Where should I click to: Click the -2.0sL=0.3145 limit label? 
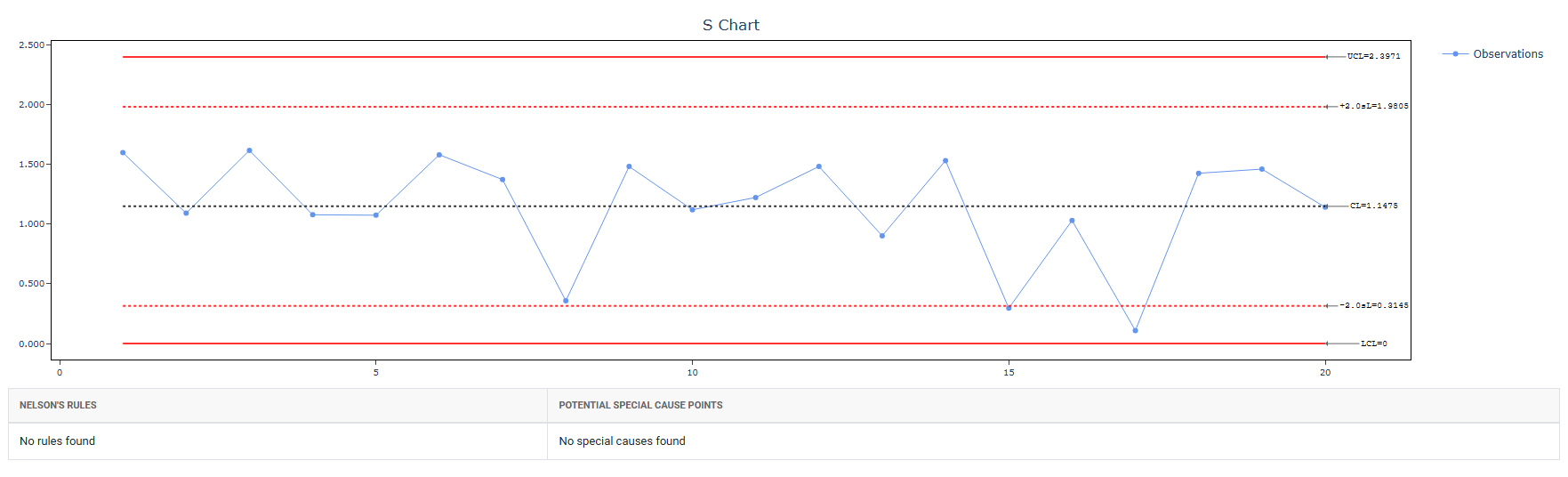point(1373,305)
